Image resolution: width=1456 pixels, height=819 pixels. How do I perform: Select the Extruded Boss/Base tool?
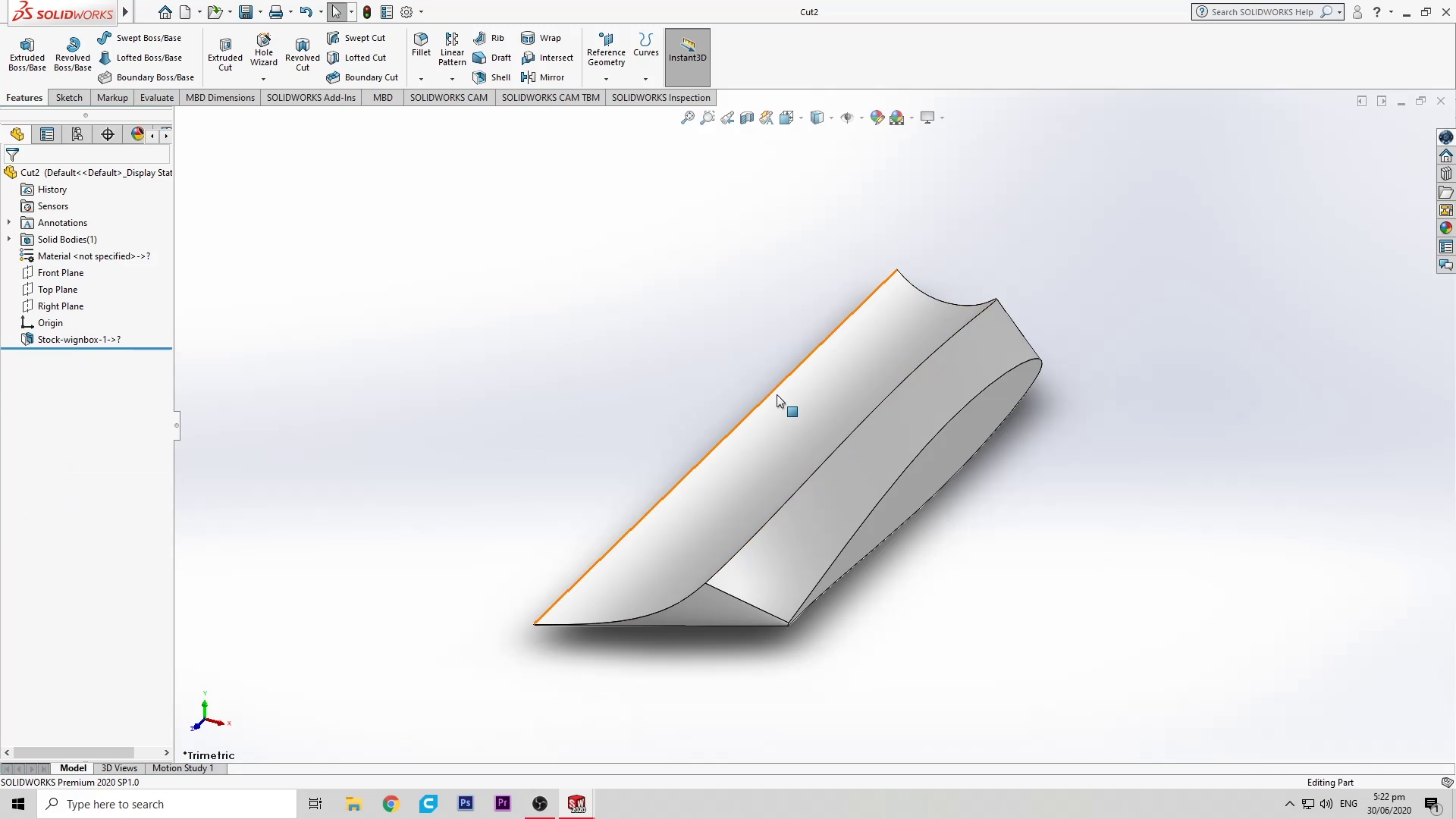(x=27, y=55)
